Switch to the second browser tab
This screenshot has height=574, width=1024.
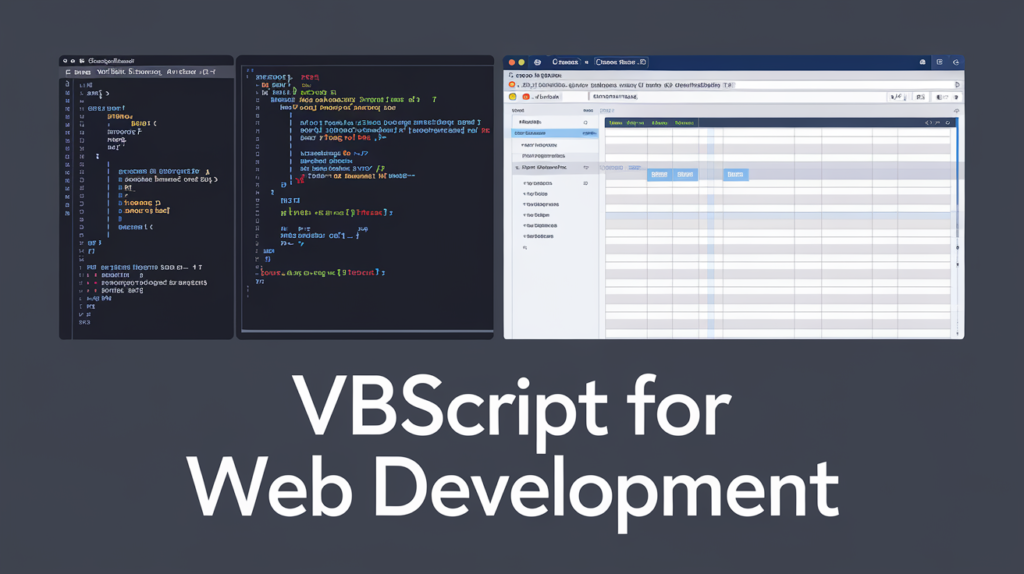(620, 62)
